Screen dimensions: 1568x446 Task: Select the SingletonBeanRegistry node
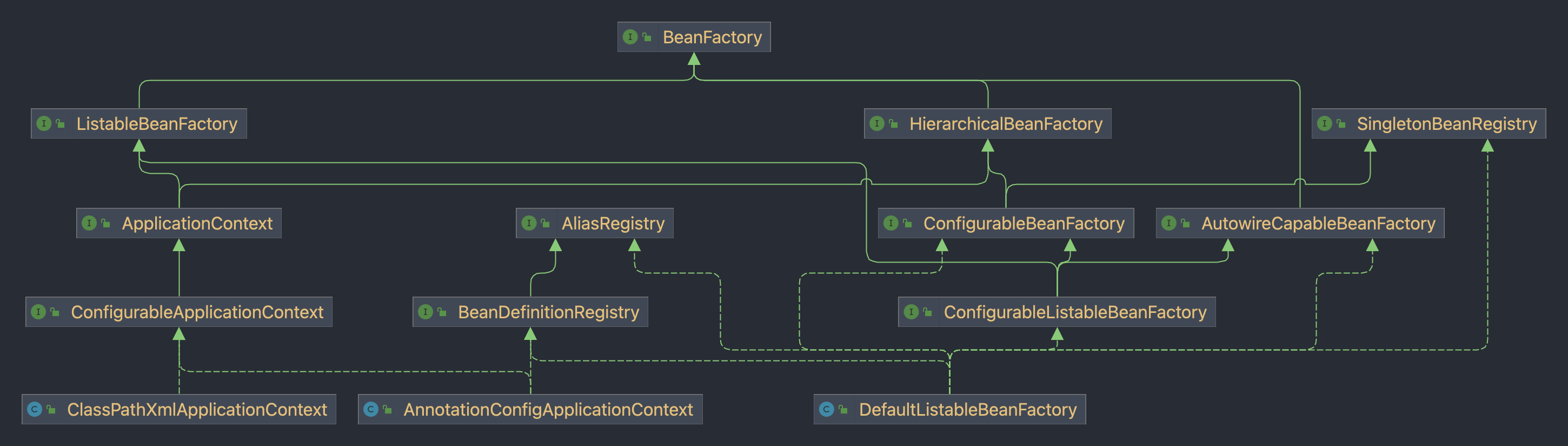tap(1428, 124)
